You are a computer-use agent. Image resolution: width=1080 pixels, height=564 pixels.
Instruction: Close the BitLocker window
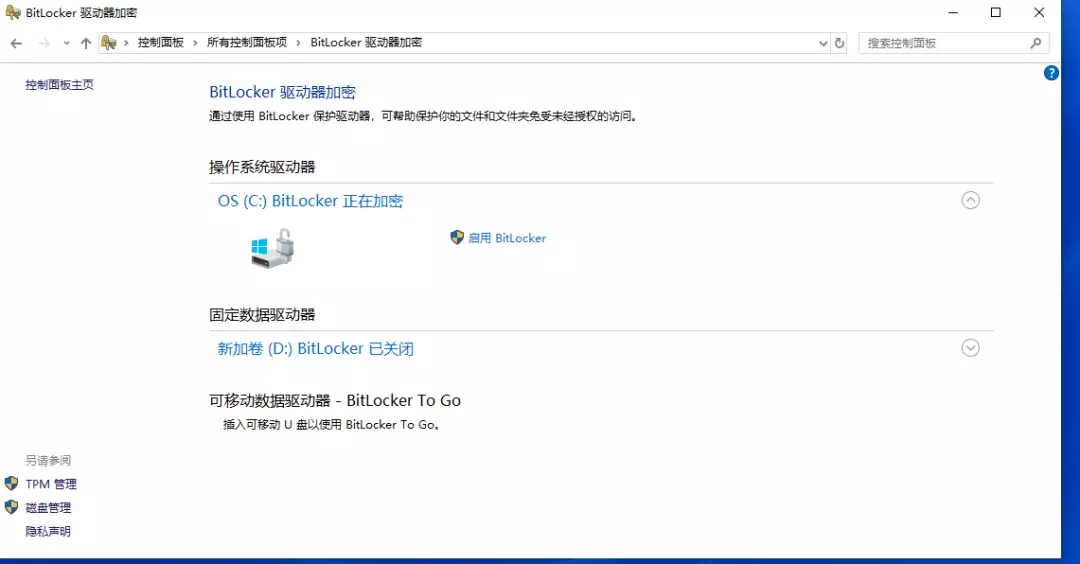tap(1039, 12)
